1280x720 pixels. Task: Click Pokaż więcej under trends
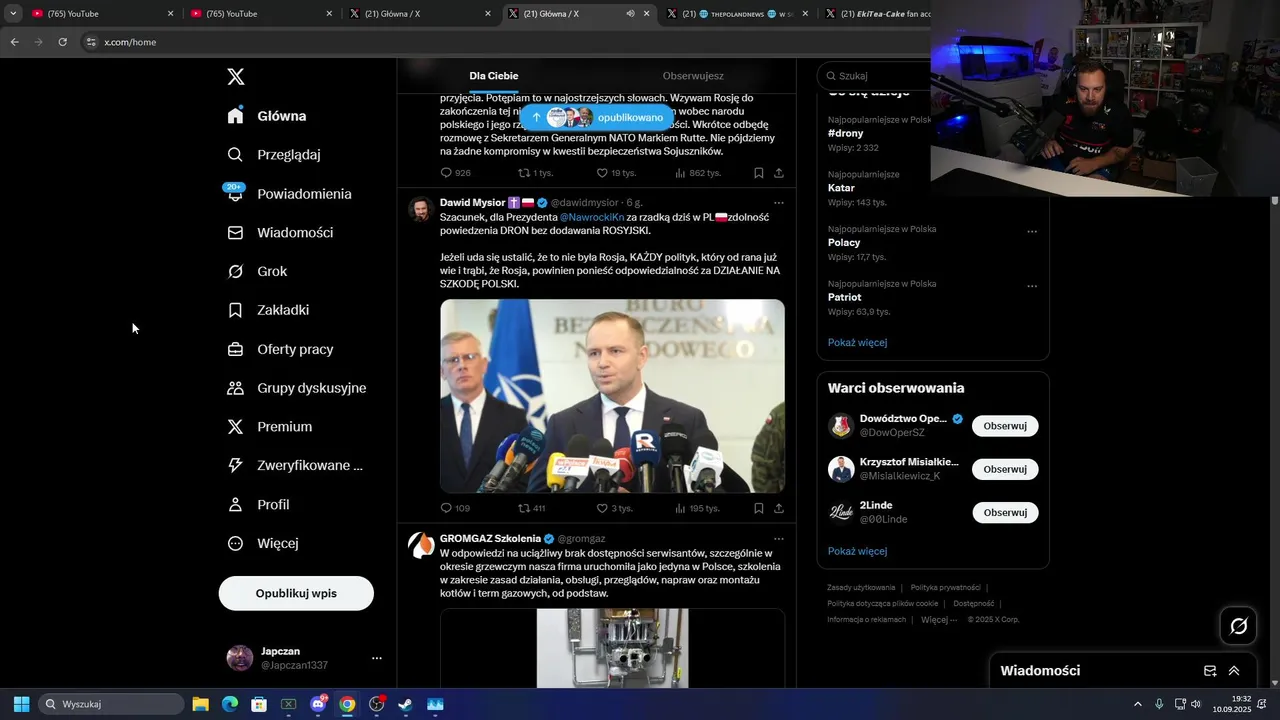pos(857,343)
